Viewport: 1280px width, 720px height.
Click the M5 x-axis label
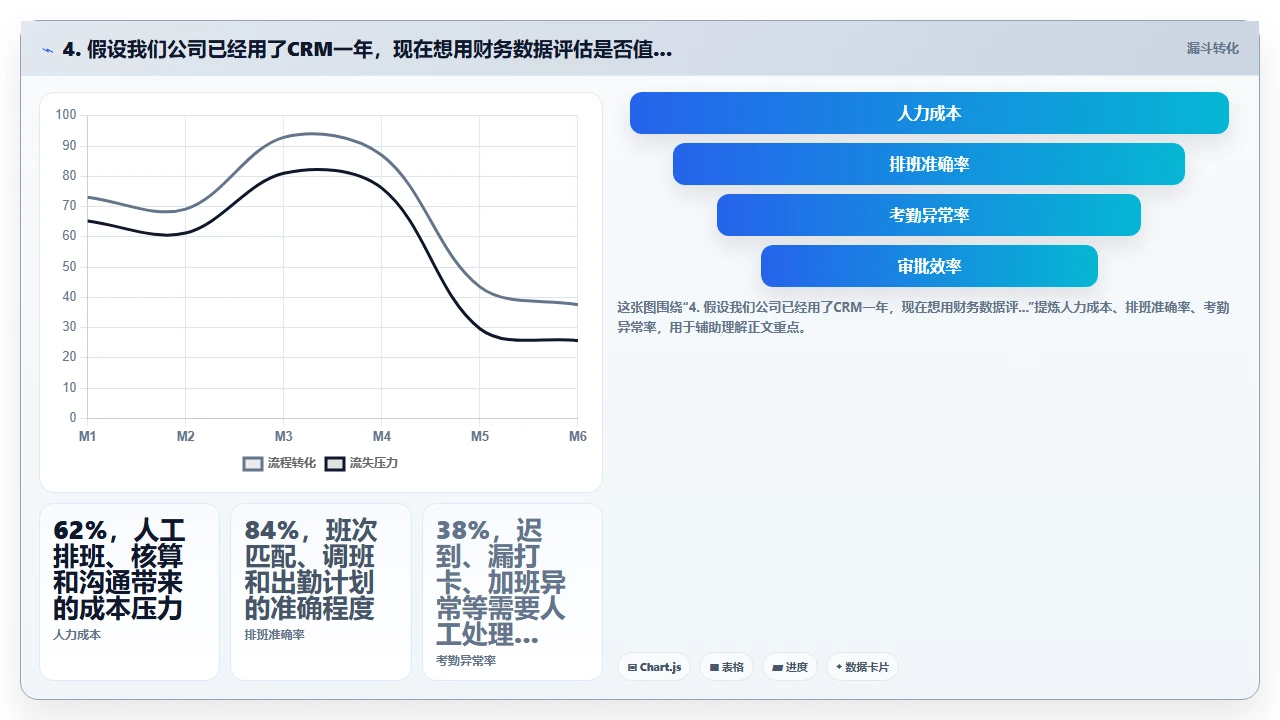(x=480, y=437)
